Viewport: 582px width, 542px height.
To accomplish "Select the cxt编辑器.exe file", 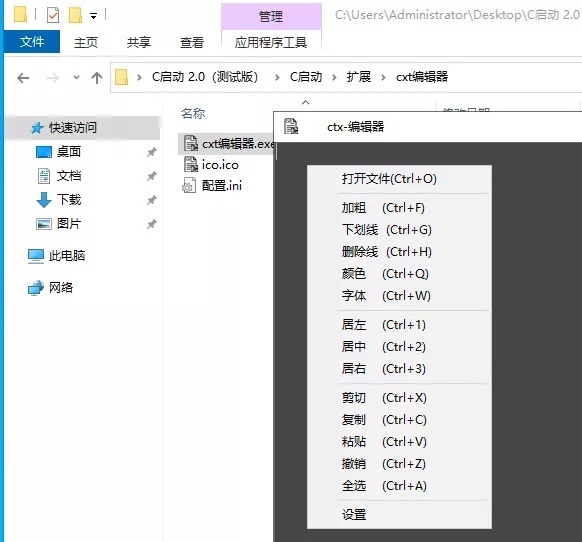I will pos(226,144).
